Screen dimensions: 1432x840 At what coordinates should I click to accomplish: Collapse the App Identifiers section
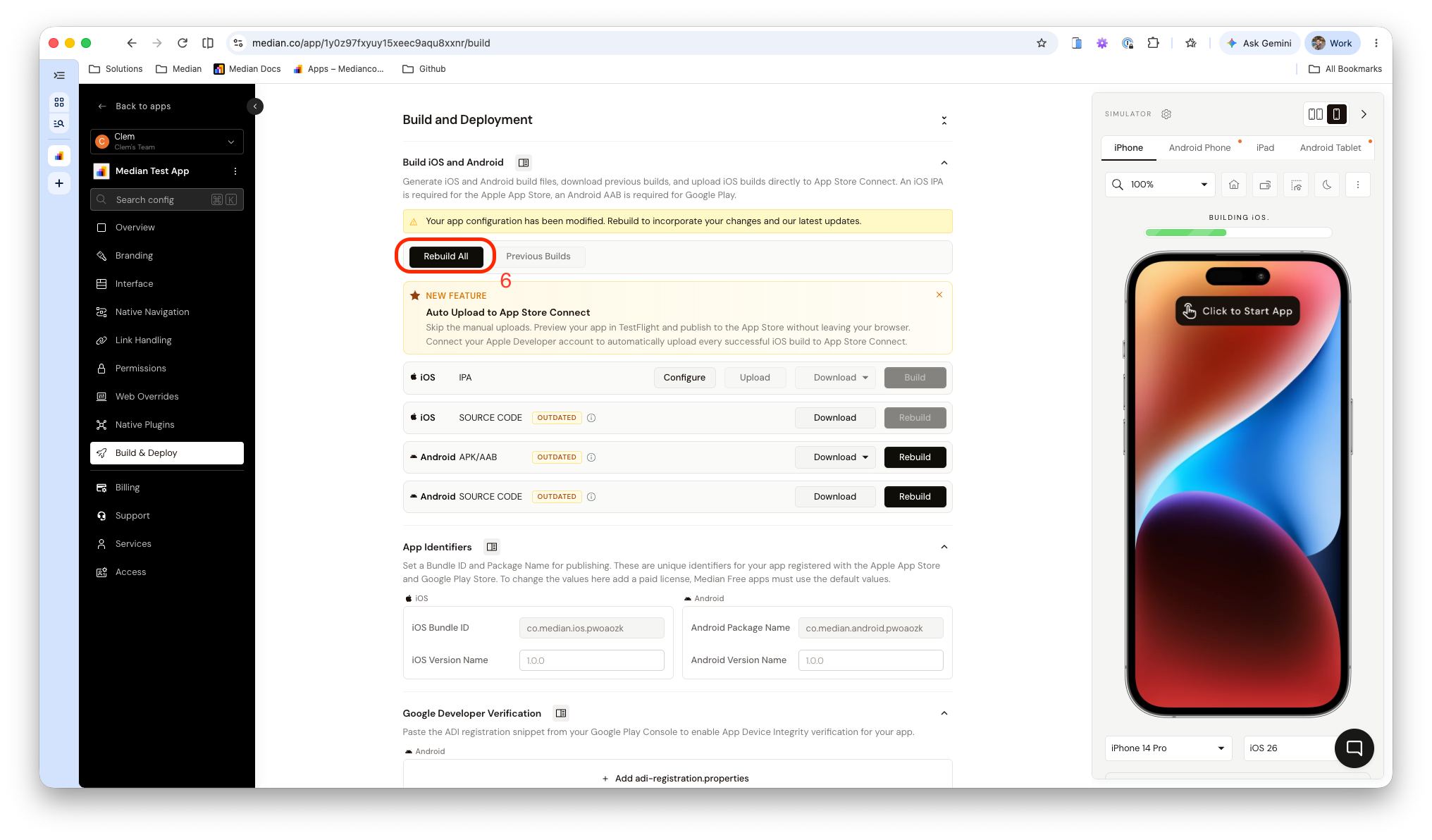point(944,547)
